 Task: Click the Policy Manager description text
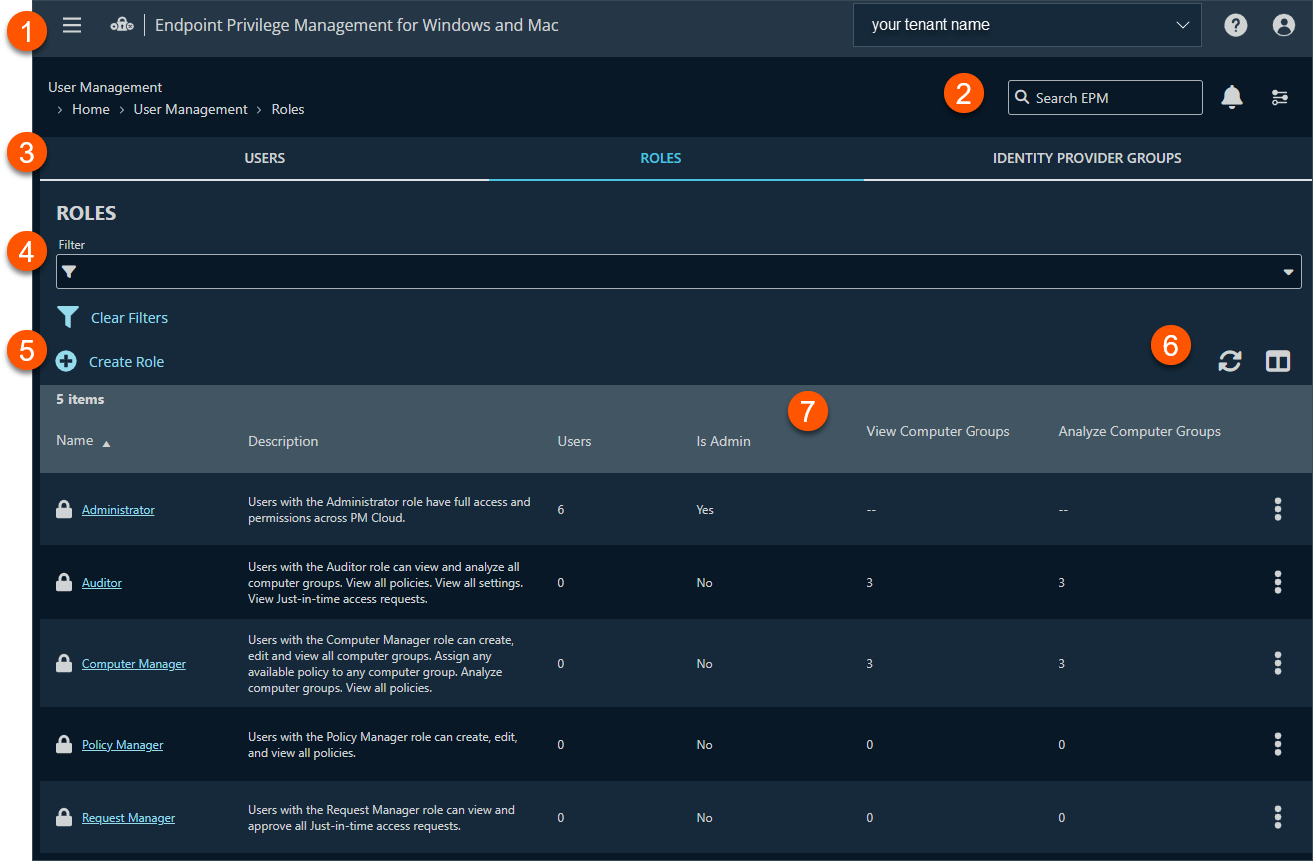(x=383, y=745)
